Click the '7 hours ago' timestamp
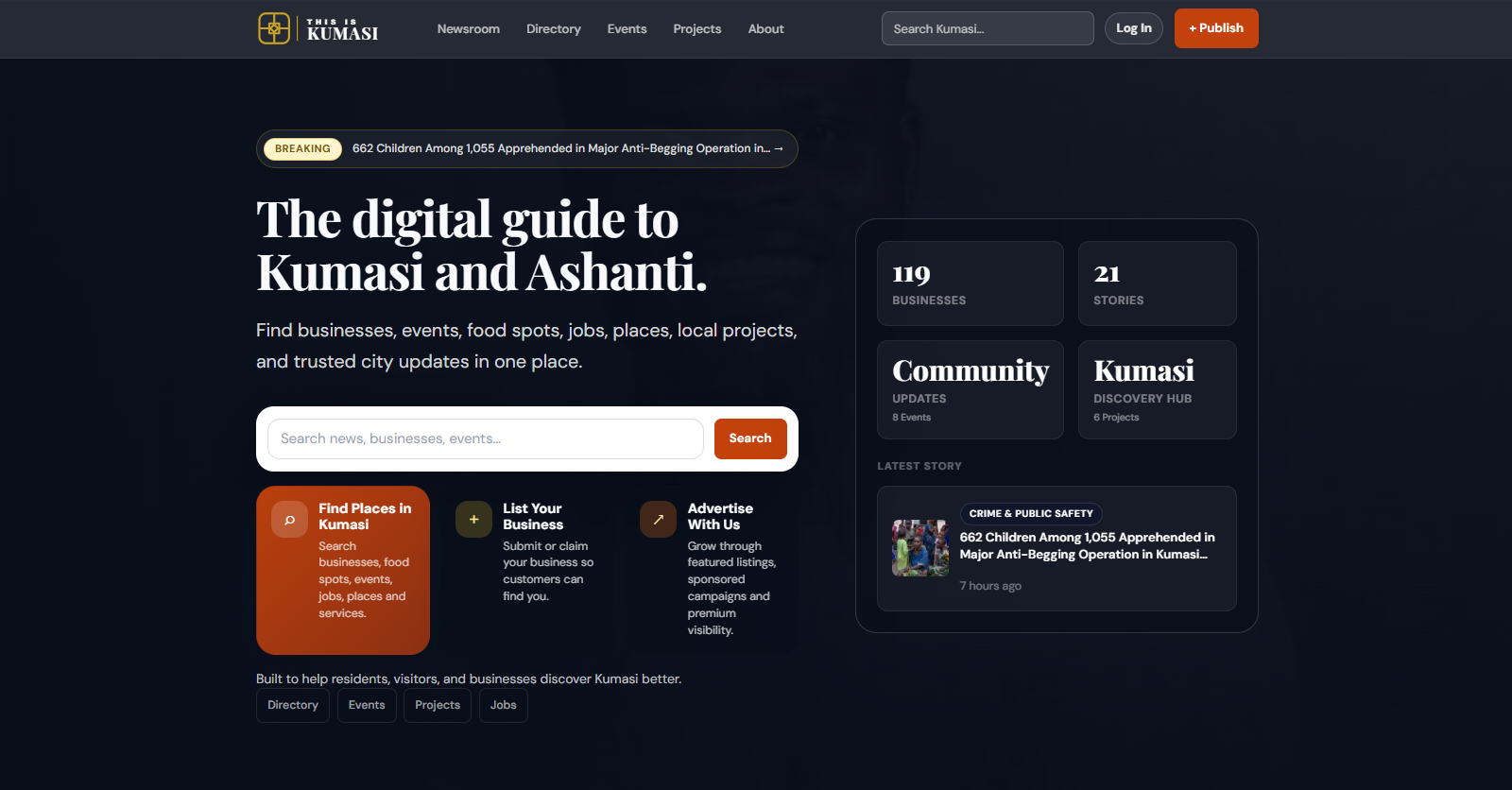1512x790 pixels. [x=990, y=586]
